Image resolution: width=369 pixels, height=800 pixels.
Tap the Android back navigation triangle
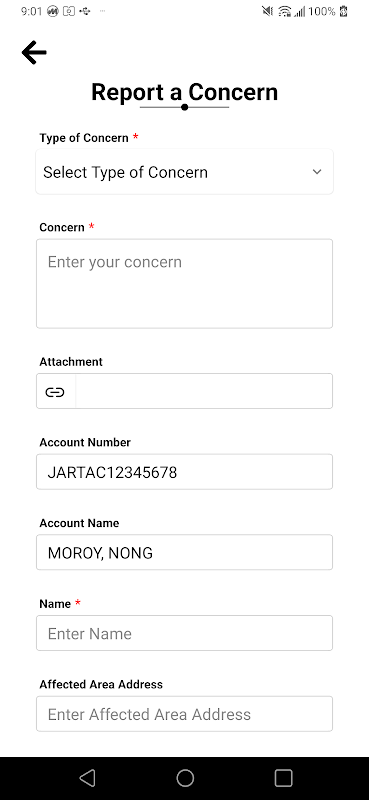87,778
